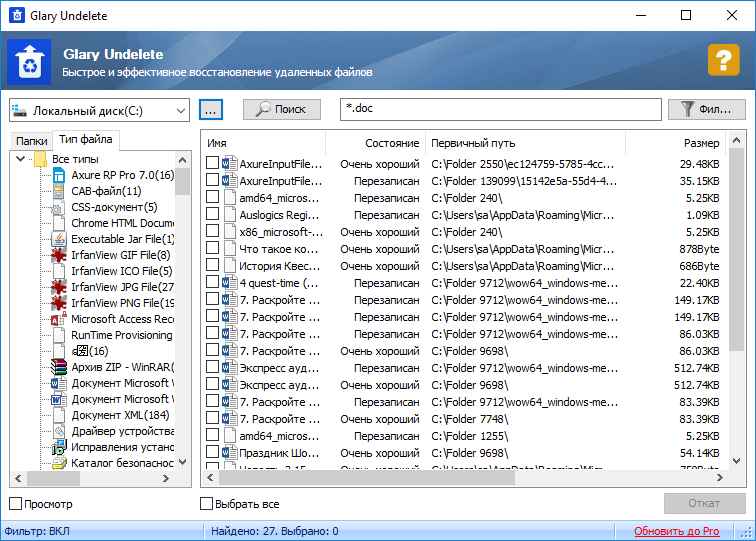Screen dimensions: 756x541
Task: Sort list by Размер column header
Action: coord(675,143)
